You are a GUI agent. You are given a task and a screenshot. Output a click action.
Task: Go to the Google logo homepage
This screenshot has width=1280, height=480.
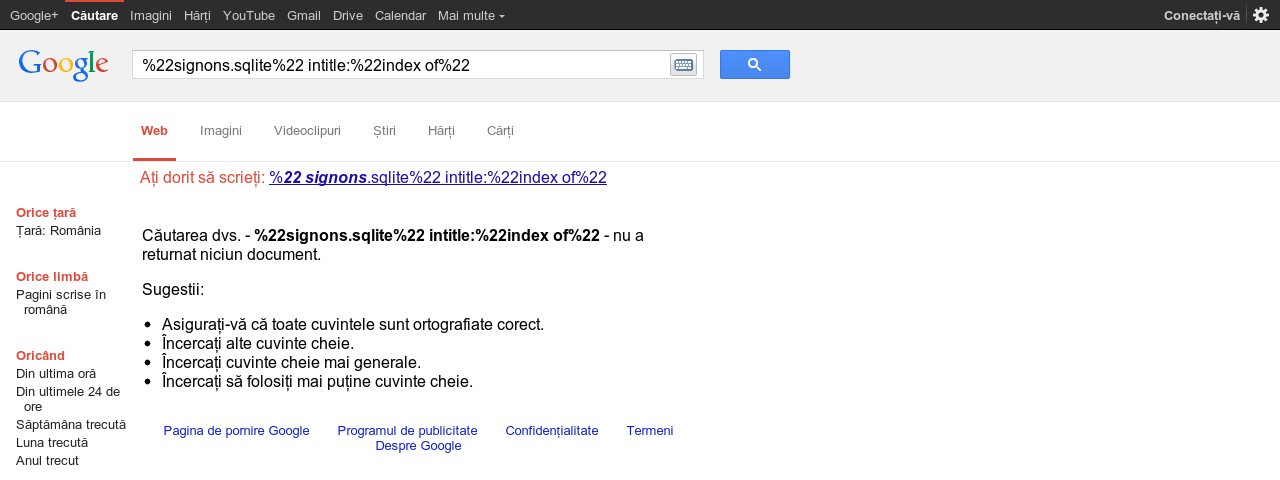pos(64,65)
